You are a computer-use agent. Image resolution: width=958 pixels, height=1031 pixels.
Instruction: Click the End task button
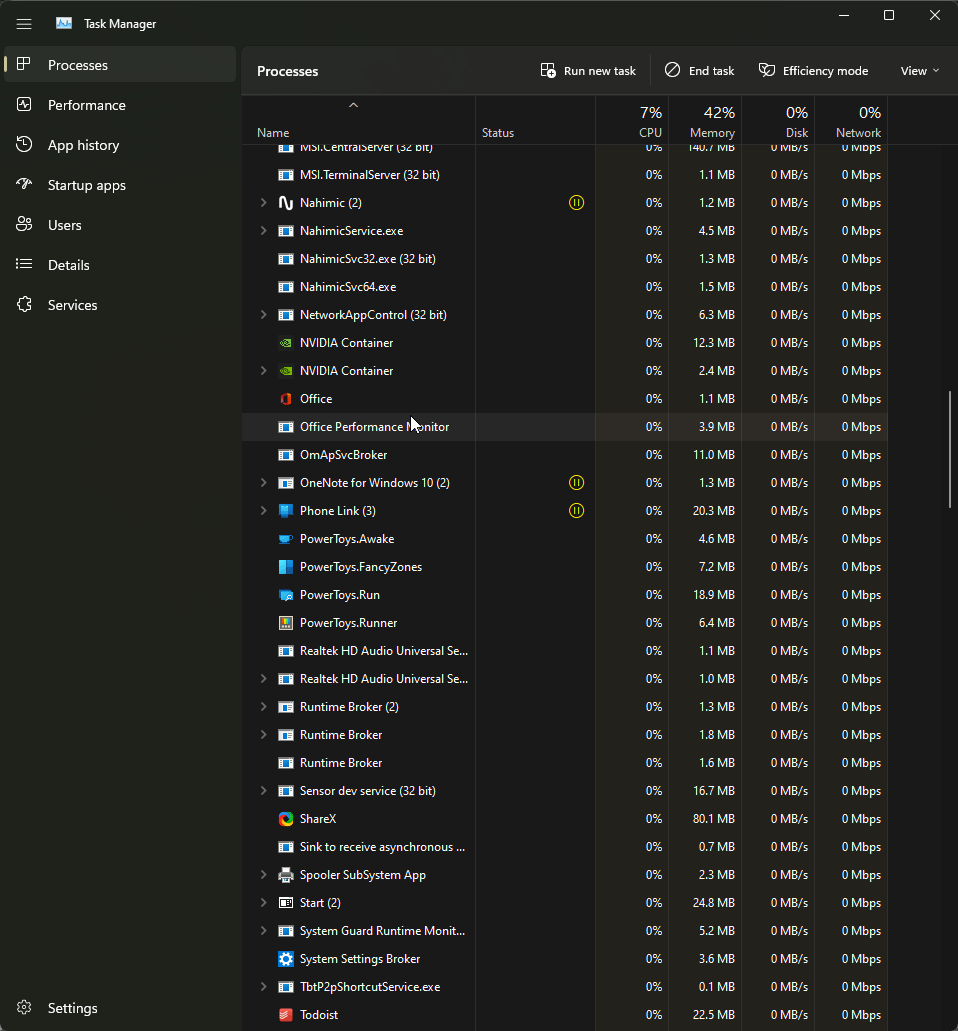(x=699, y=71)
